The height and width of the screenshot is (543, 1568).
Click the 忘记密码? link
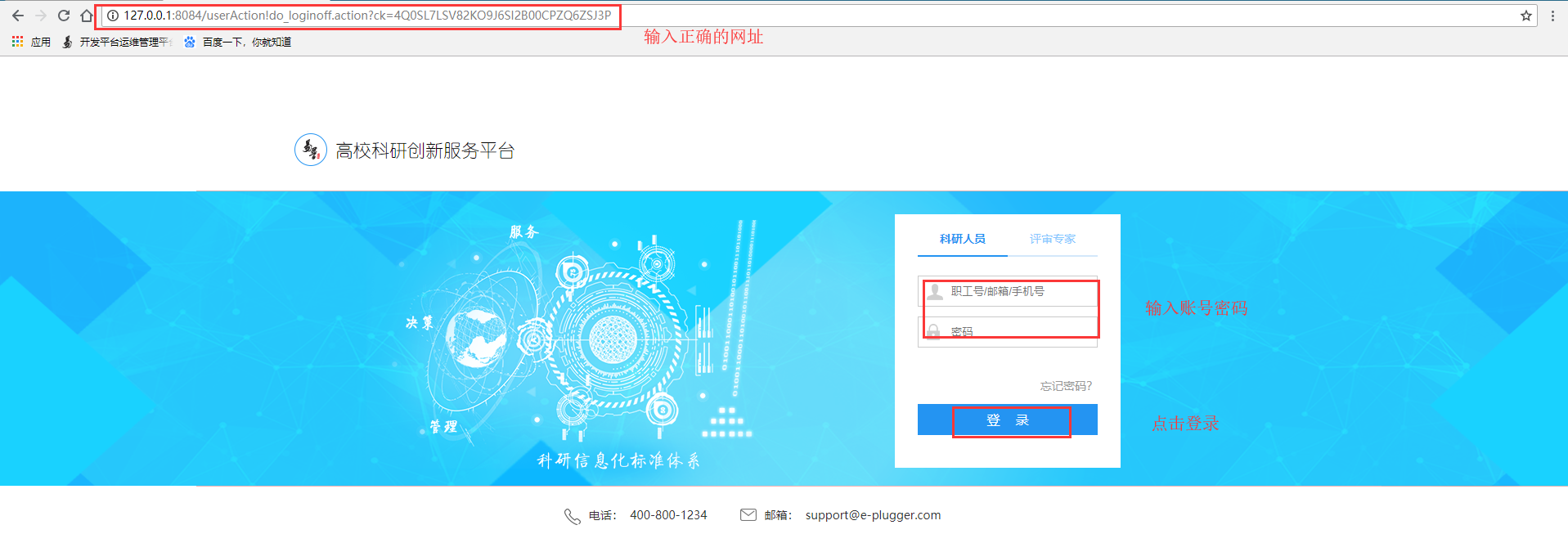point(1066,386)
